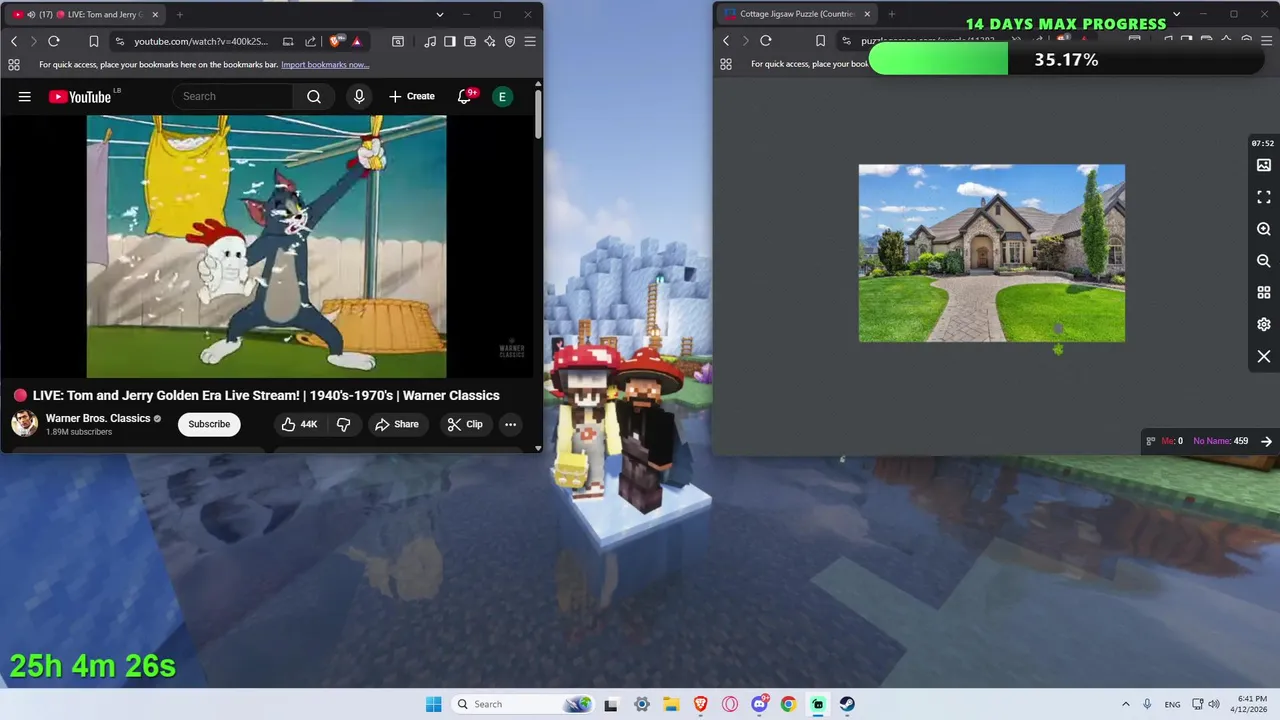Image resolution: width=1280 pixels, height=720 pixels.
Task: Toggle puzzle fullscreen mode
Action: pyautogui.click(x=1264, y=197)
